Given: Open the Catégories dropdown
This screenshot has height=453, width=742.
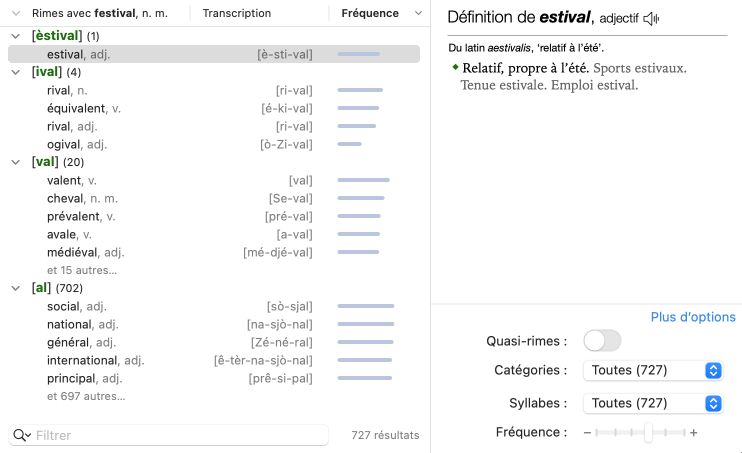Looking at the screenshot, I should point(652,371).
